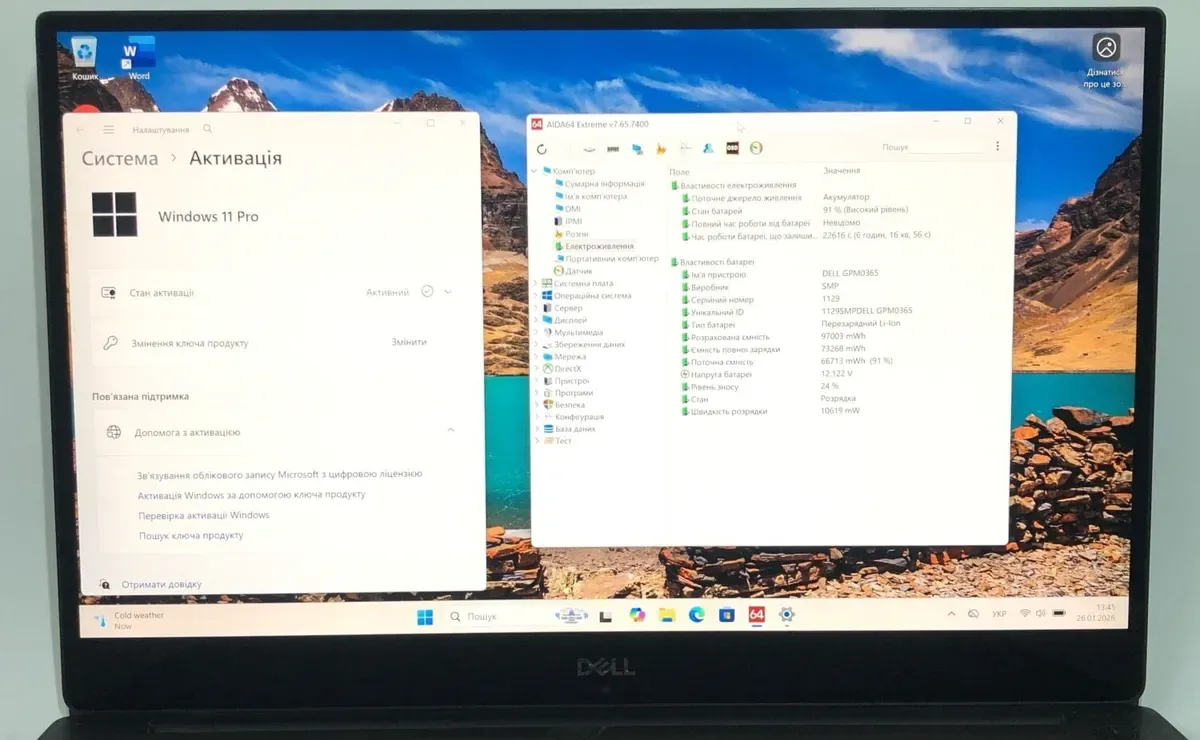Viewport: 1200px width, 740px height.
Task: Click the Settings hamburger navigation icon
Action: coord(109,130)
